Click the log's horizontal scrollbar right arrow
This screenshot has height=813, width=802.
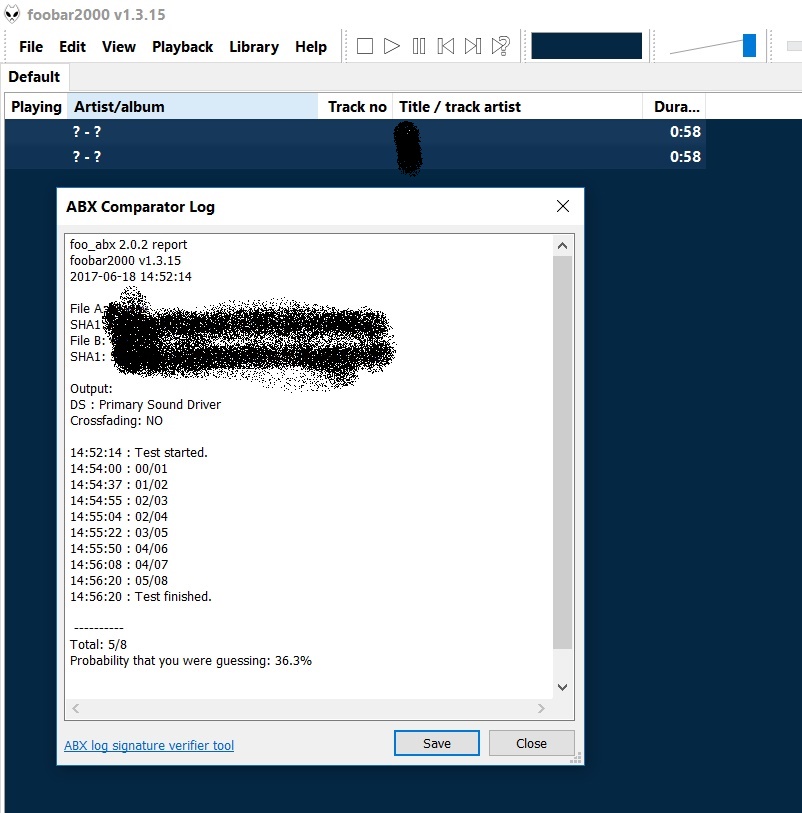541,708
